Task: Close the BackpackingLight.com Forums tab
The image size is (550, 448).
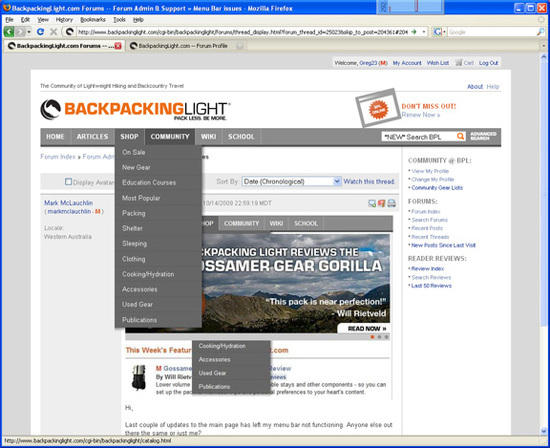Action: pos(118,46)
